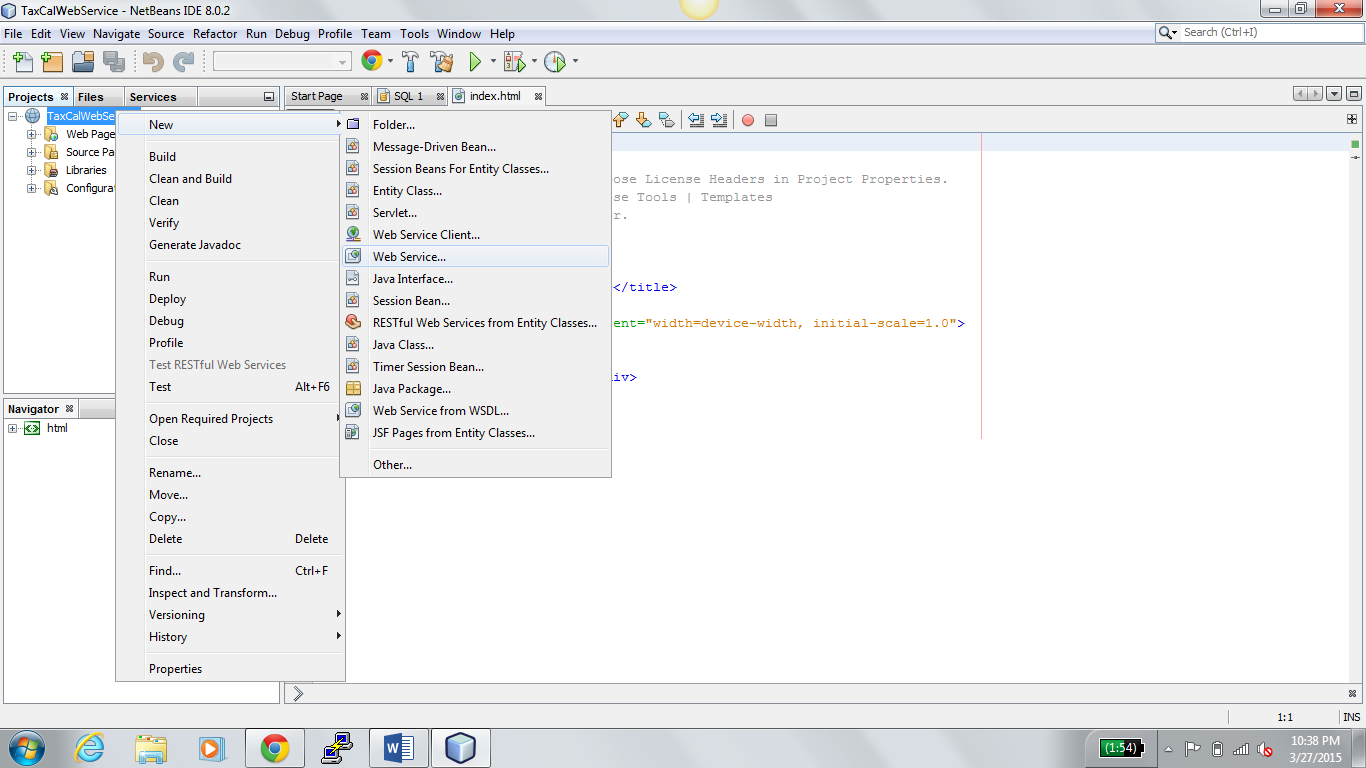1366x768 pixels.
Task: Run the project with green play icon
Action: coord(476,62)
